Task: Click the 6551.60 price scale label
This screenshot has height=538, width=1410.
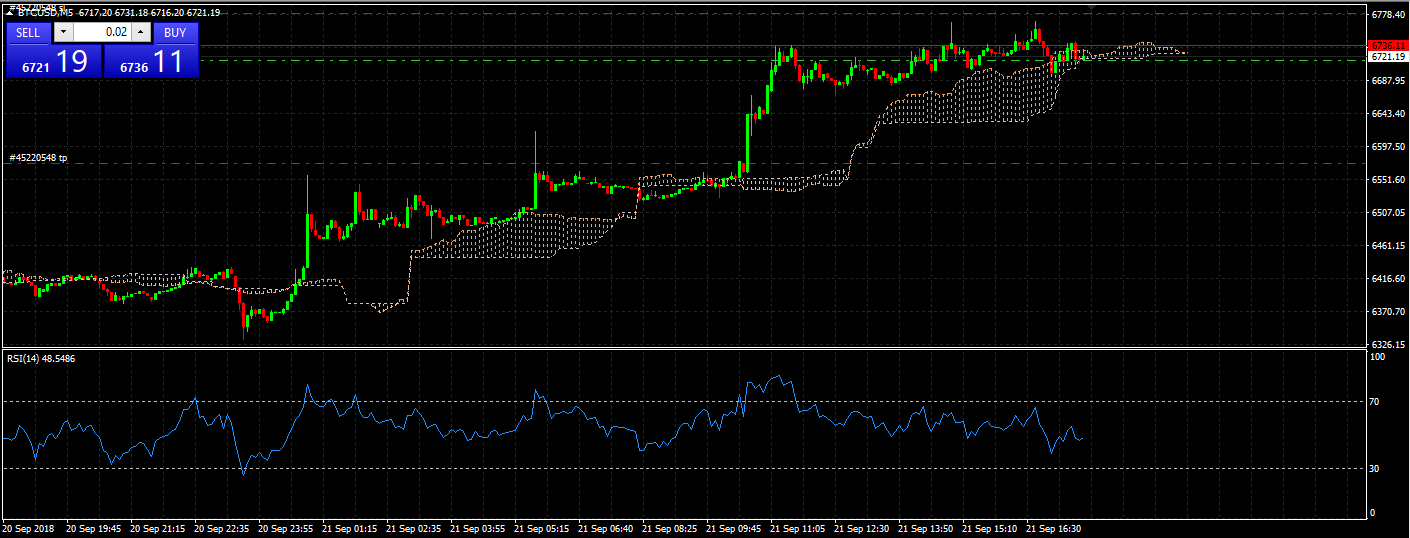Action: pos(1388,180)
